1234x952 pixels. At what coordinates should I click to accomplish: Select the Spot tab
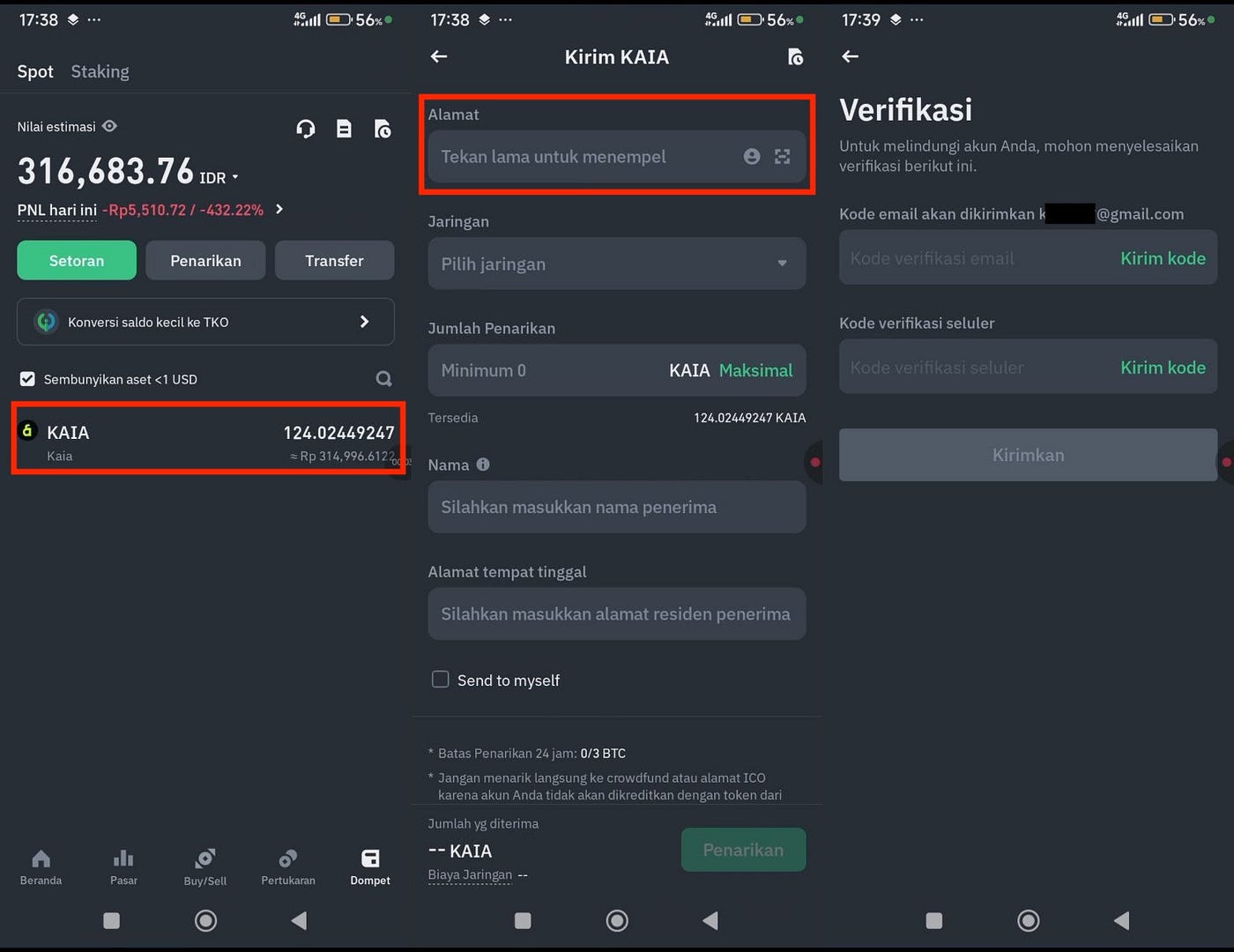pyautogui.click(x=34, y=71)
